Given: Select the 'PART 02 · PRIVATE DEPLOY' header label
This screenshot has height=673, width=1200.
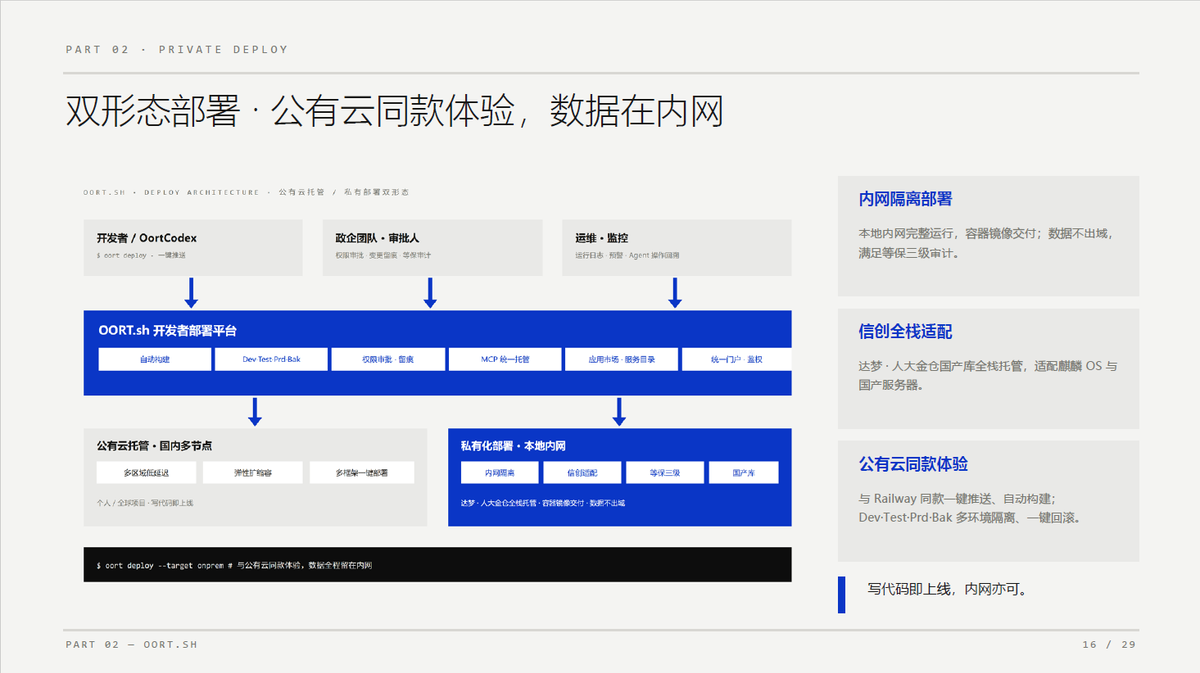Looking at the screenshot, I should pos(177,49).
